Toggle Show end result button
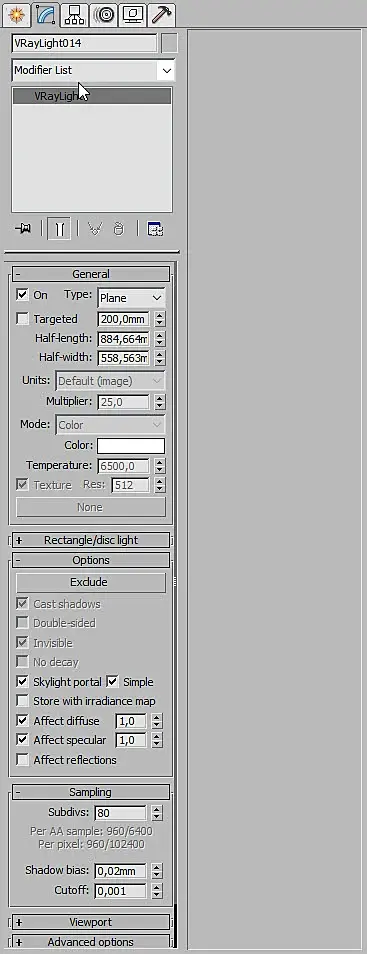Screen dimensions: 367x954 (59, 229)
